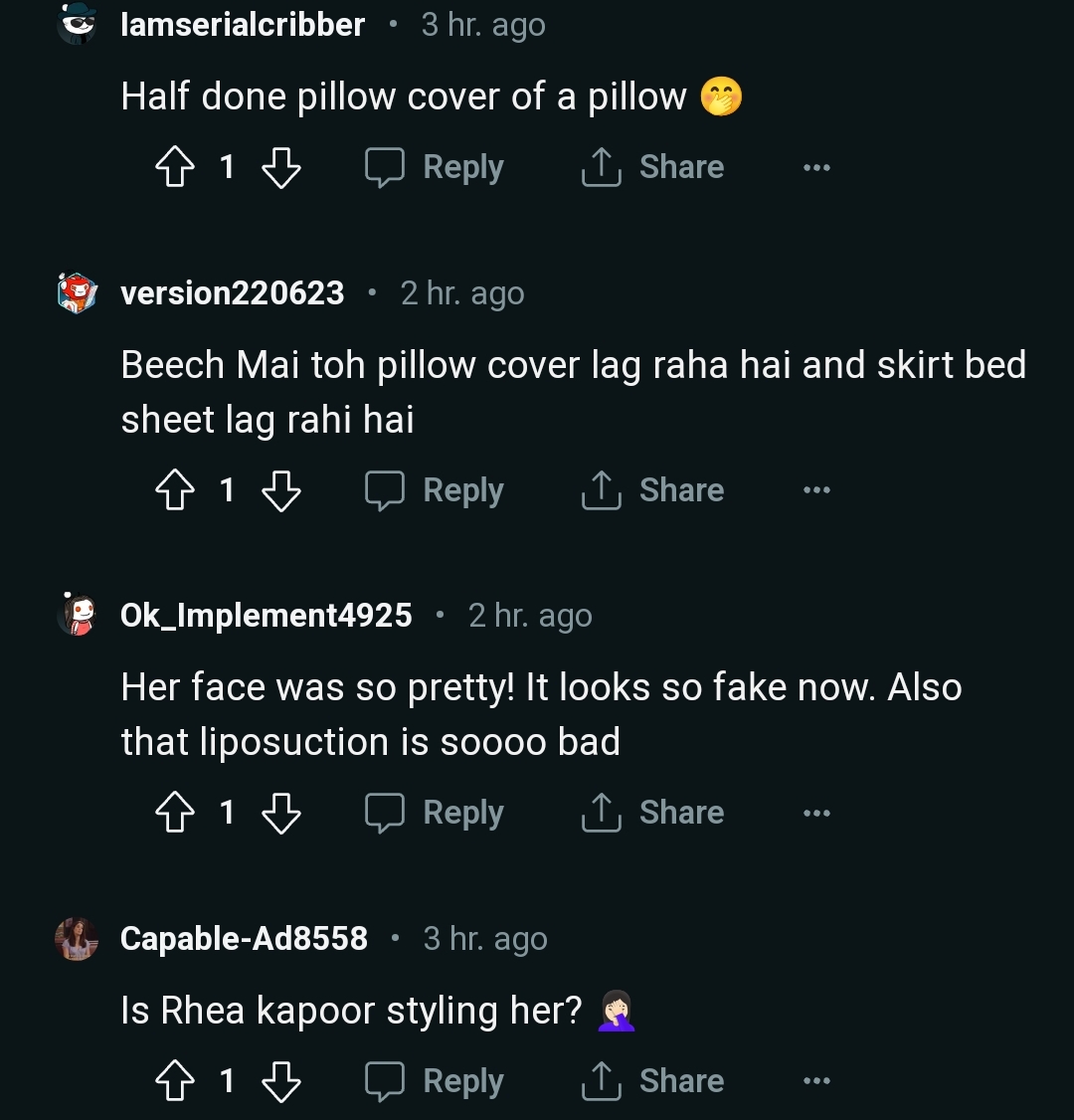
Task: Open more options for Iamserialcribber's comment
Action: pos(816,168)
